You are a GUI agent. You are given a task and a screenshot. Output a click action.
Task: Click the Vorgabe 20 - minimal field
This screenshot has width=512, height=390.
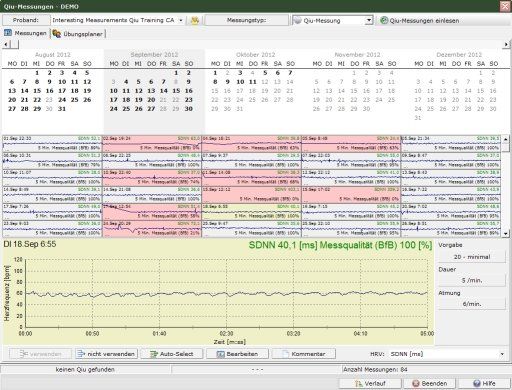(x=472, y=257)
